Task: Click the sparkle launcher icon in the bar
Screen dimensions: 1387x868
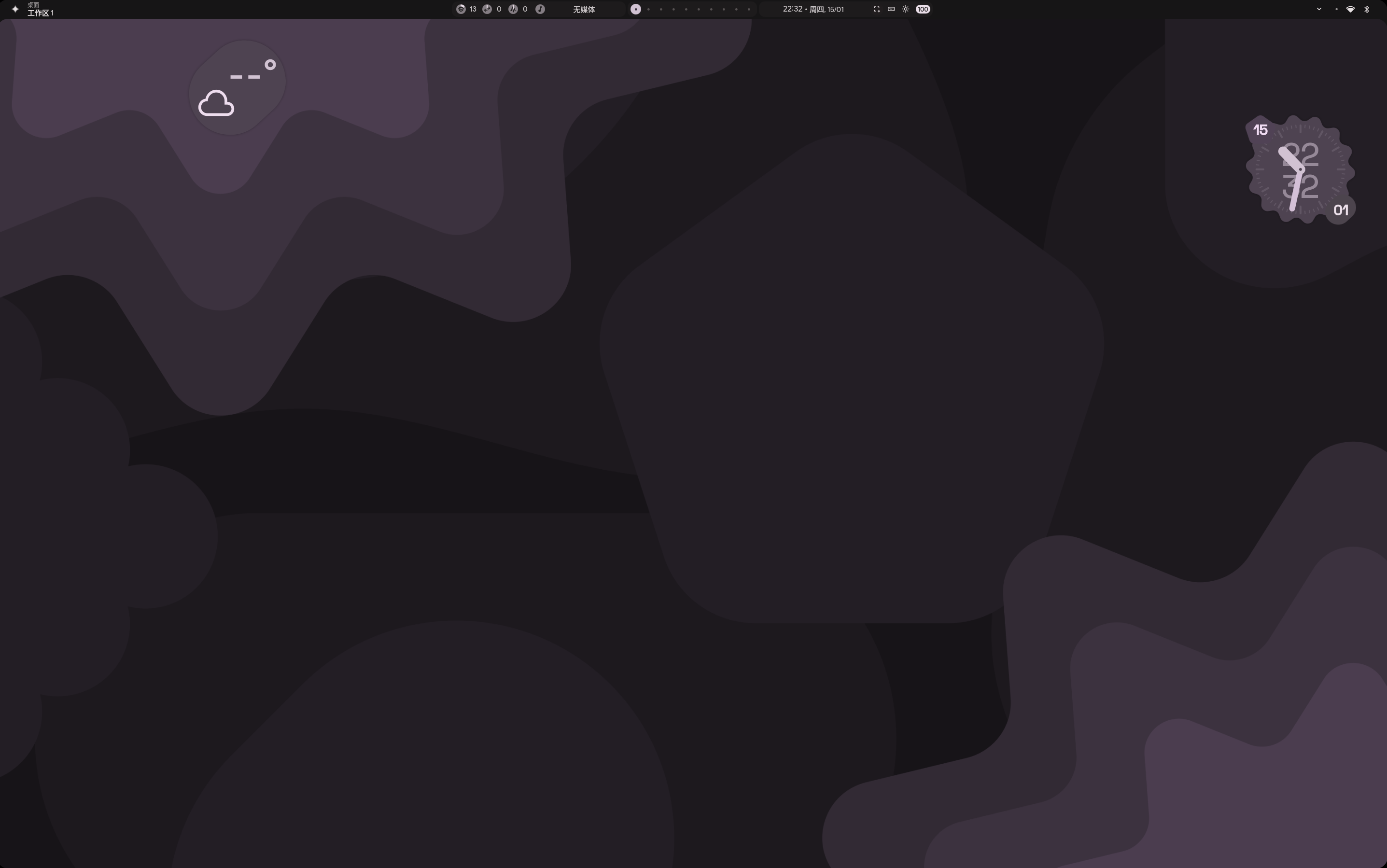Action: click(x=15, y=9)
